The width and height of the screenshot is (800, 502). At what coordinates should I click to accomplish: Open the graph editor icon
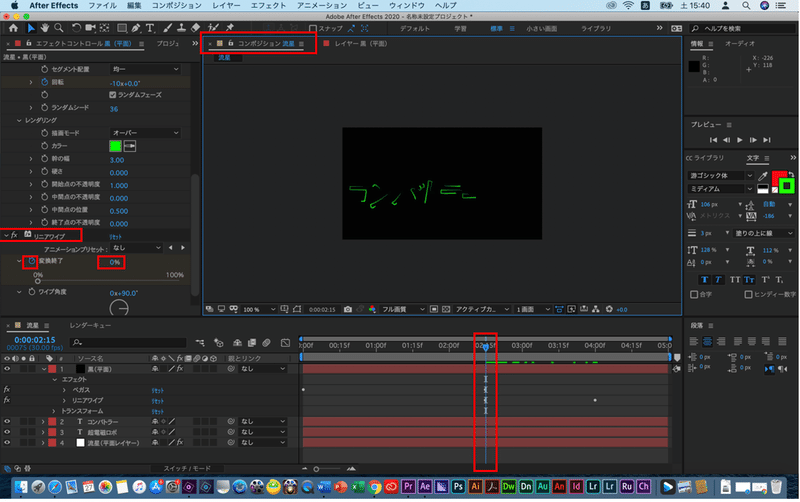coord(285,343)
